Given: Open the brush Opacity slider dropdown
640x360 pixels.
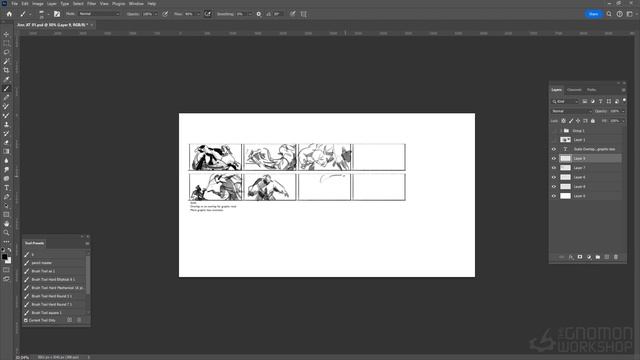Looking at the screenshot, I should (x=156, y=14).
